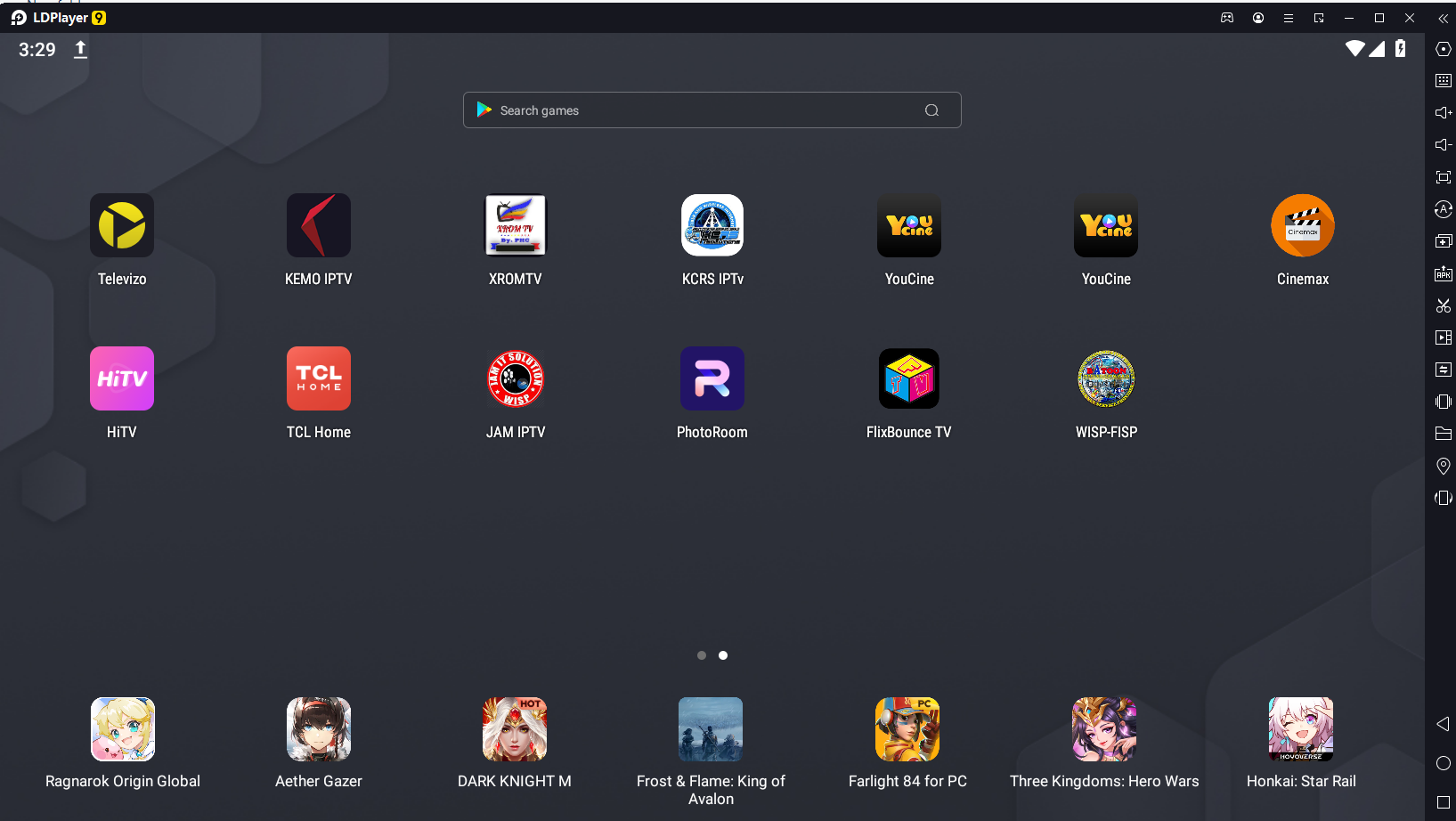
Task: Switch to the first home screen page dot
Action: click(x=702, y=655)
